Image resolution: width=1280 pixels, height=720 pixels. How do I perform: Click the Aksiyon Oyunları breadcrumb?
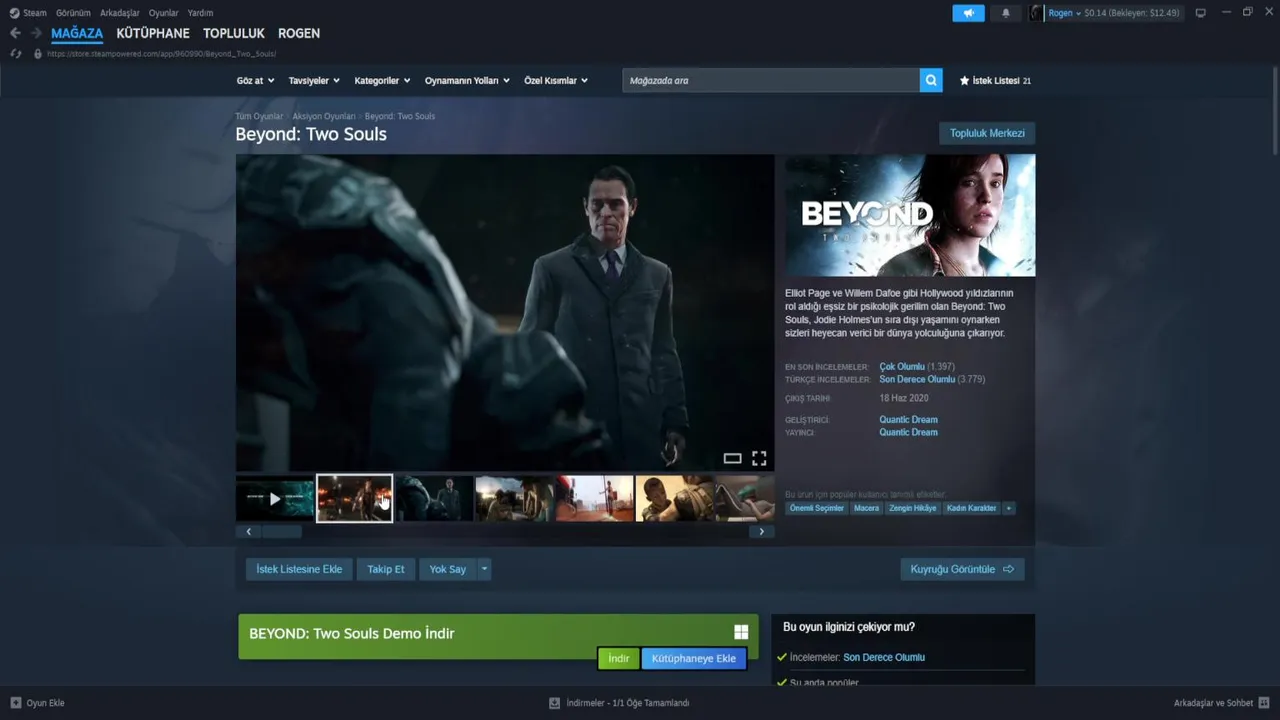pos(324,116)
